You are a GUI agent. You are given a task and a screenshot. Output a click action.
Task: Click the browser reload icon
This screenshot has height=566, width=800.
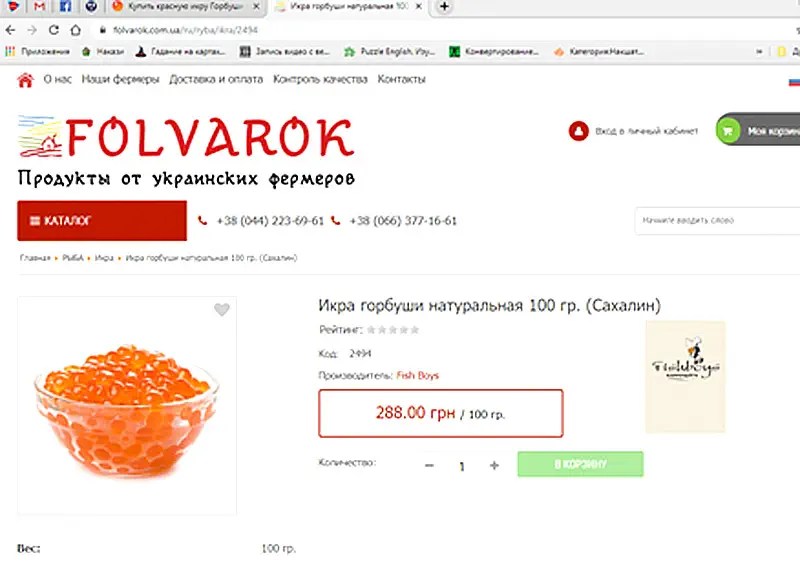click(x=54, y=30)
